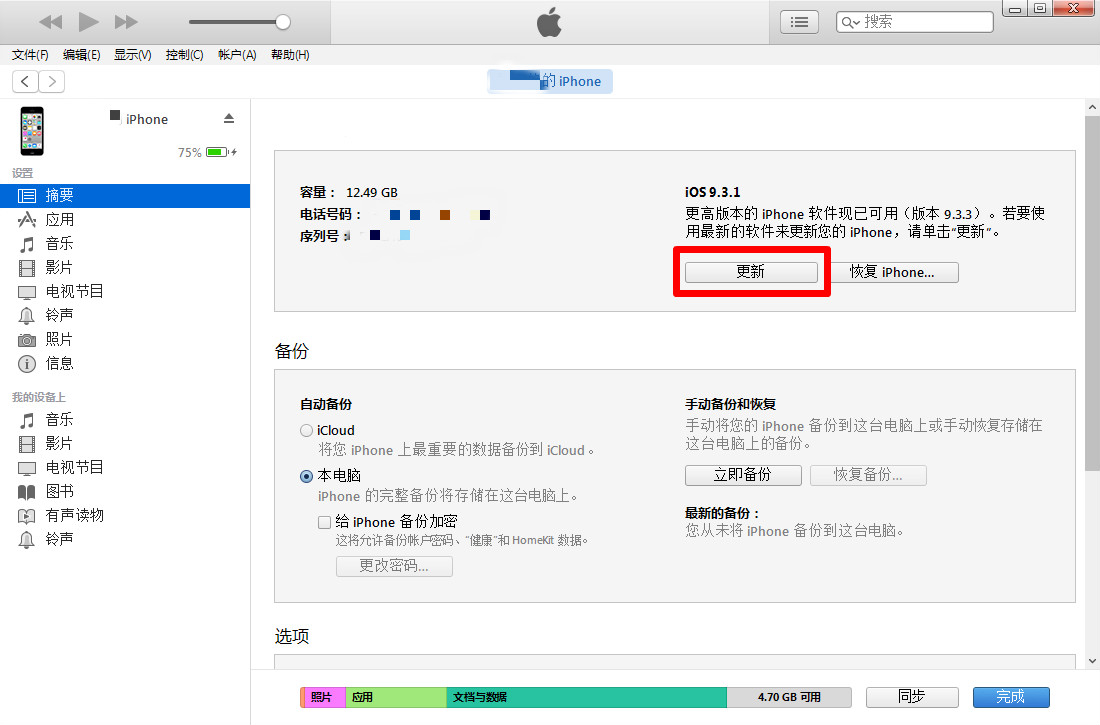Open the 帐户(A) menu

pyautogui.click(x=237, y=55)
